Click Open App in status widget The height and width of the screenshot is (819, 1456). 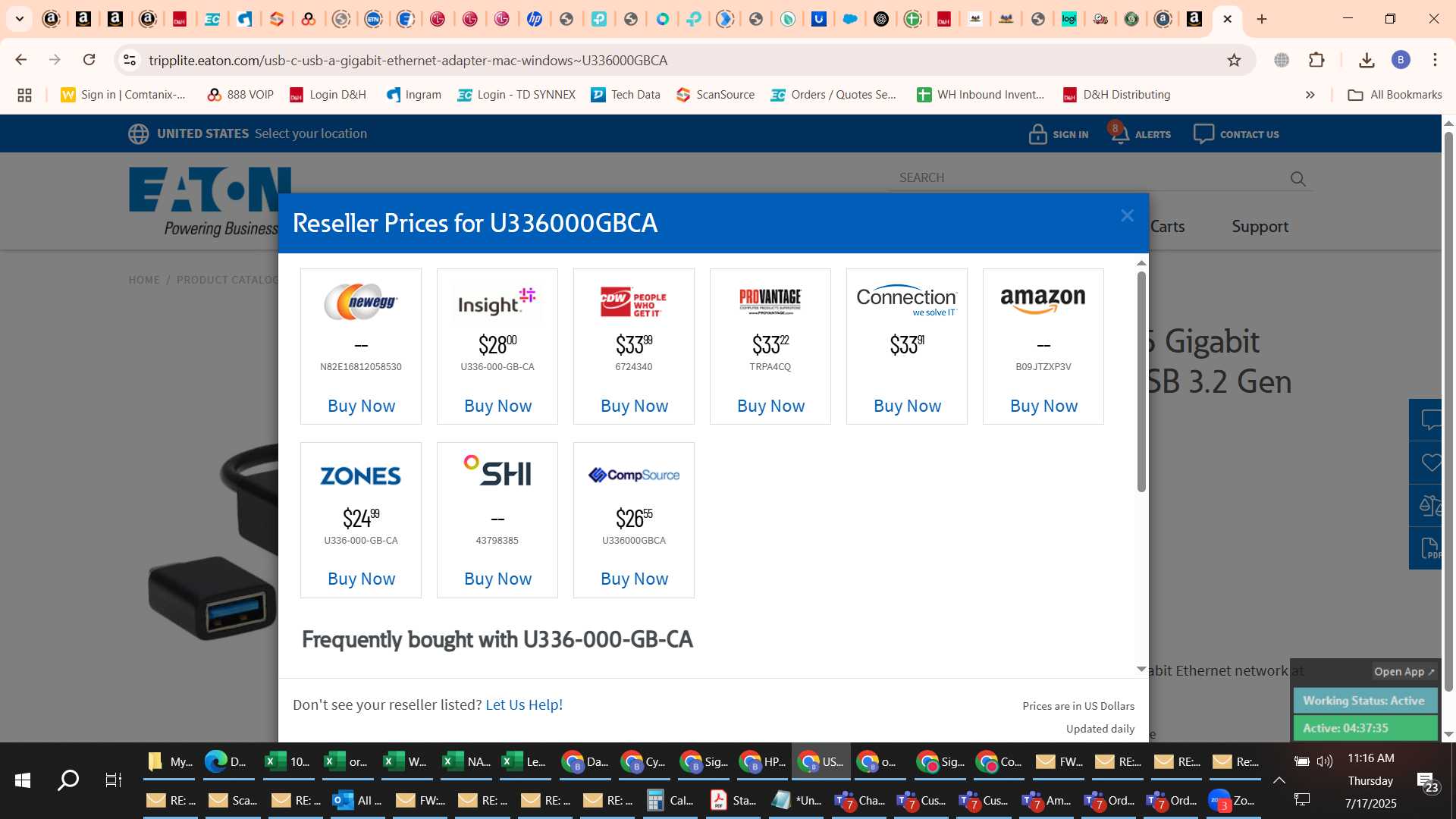click(x=1404, y=672)
